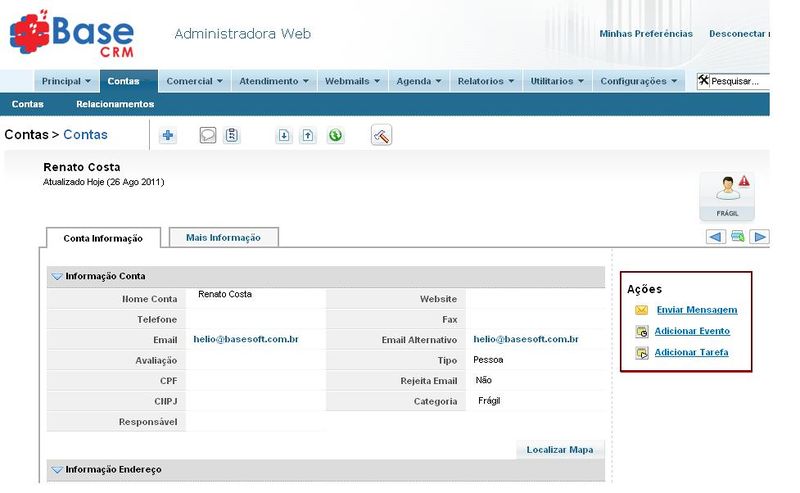The width and height of the screenshot is (800, 493).
Task: Click the Base CRM logo
Action: 72,34
